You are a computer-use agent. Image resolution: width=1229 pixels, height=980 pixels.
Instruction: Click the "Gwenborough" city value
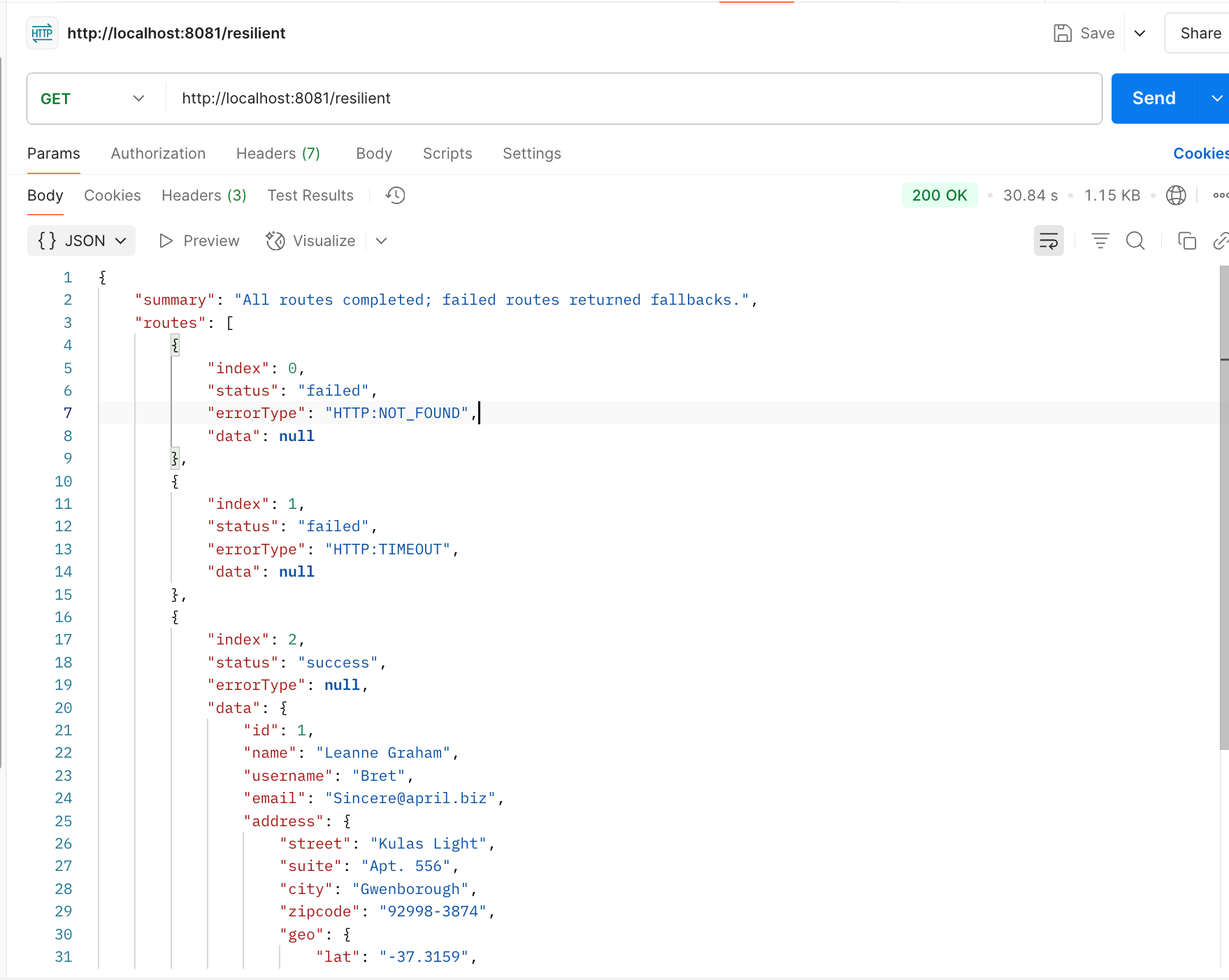[x=410, y=889]
